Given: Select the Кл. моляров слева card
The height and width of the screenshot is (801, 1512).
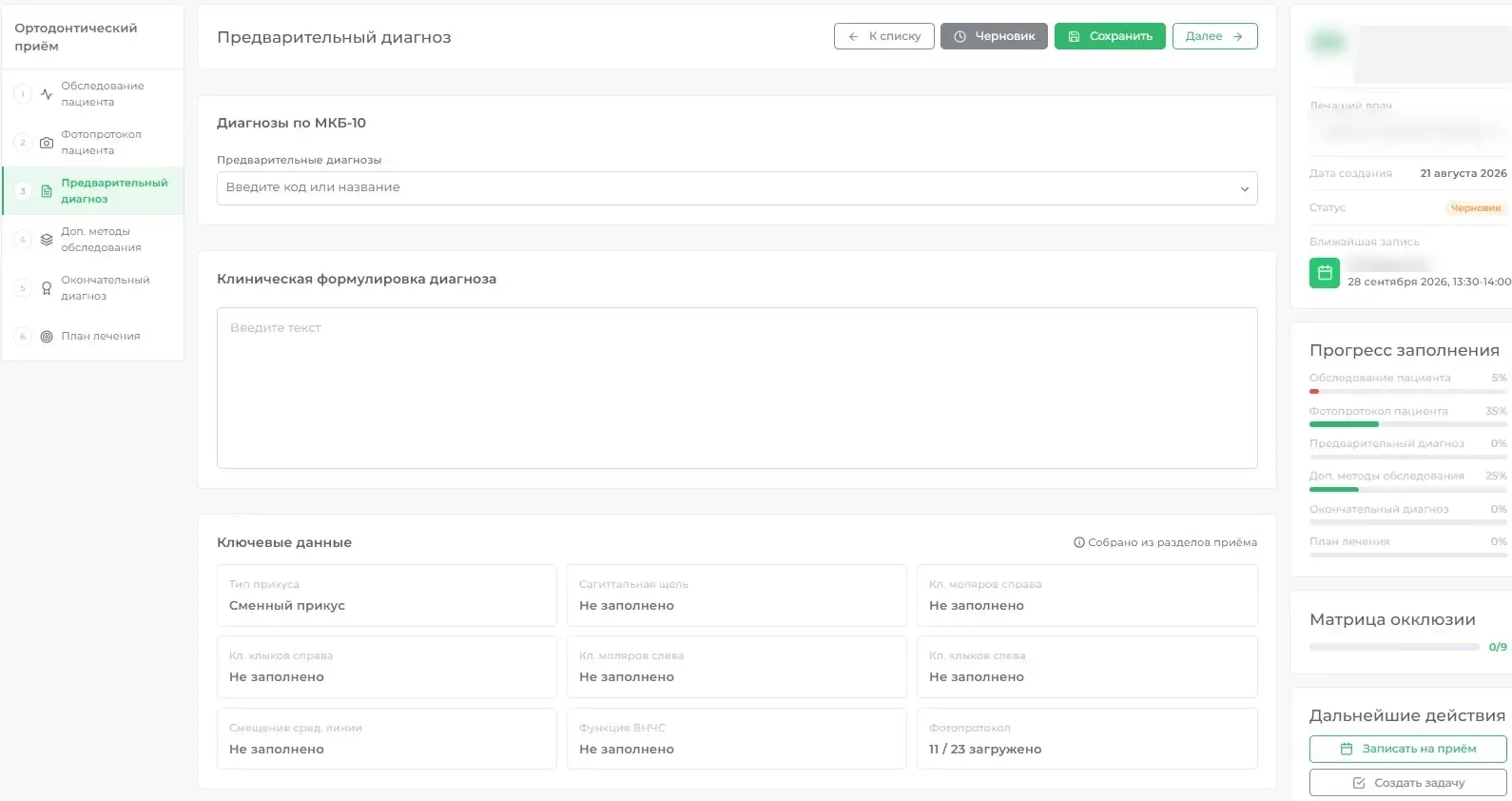Looking at the screenshot, I should coord(736,667).
